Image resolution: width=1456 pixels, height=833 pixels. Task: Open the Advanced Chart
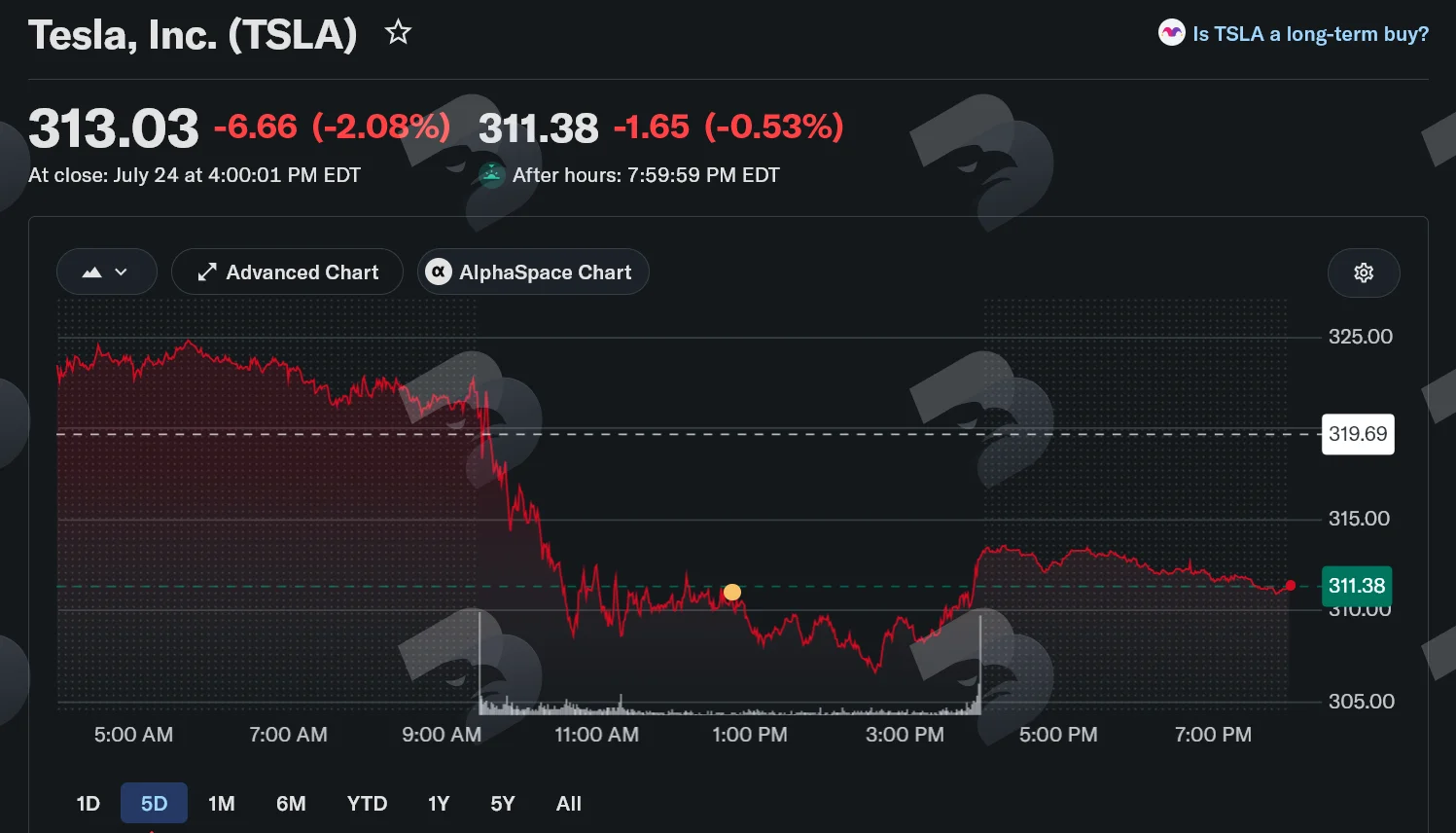tap(287, 272)
